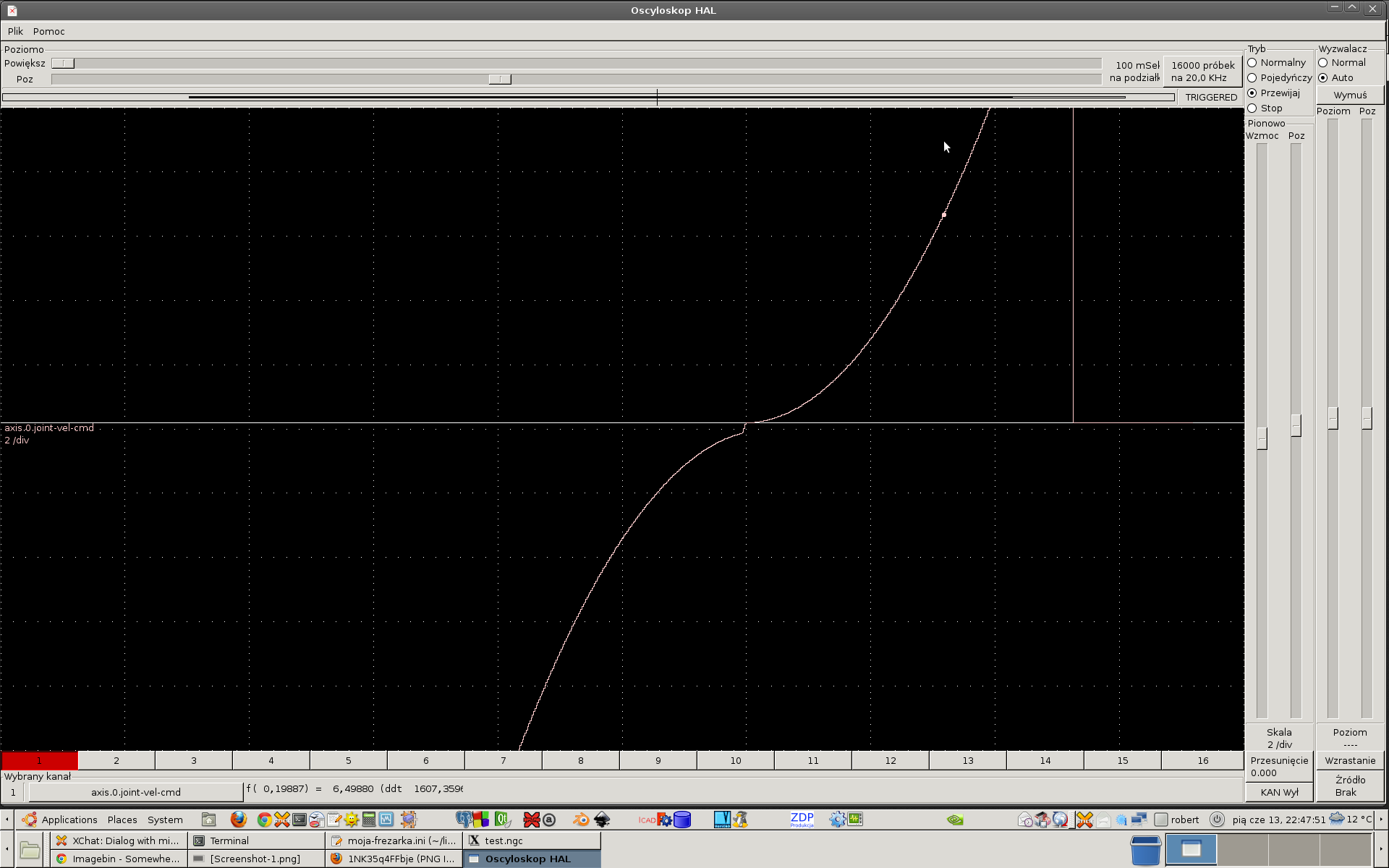Switch to test.ngc taskbar window
Viewport: 1389px width, 868px height.
coord(532,841)
